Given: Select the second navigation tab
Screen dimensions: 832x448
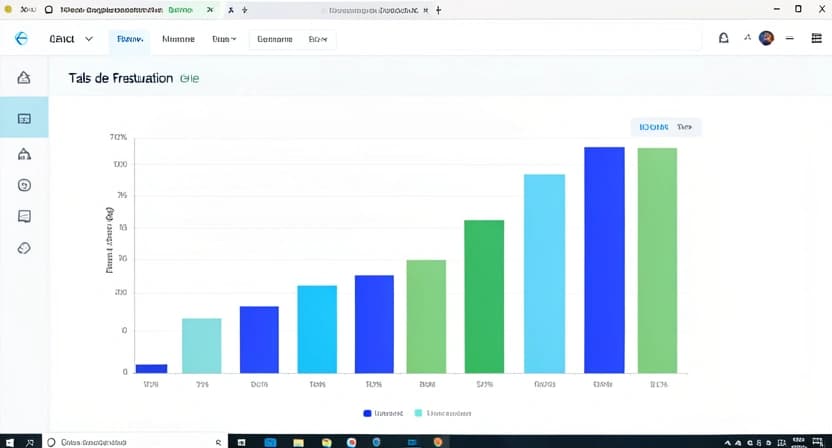Looking at the screenshot, I should coord(178,39).
